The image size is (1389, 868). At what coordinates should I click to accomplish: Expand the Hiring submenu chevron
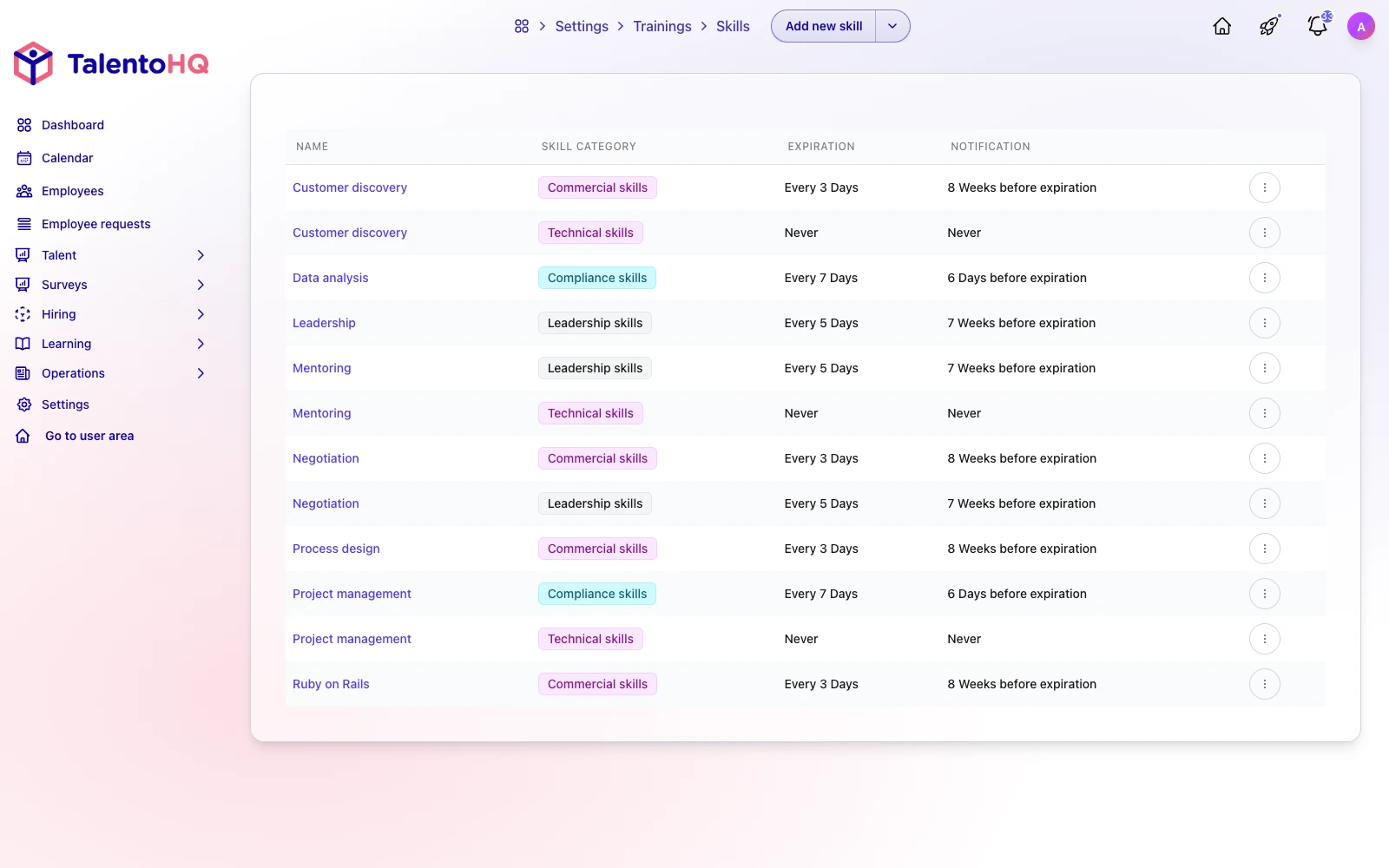(x=201, y=314)
